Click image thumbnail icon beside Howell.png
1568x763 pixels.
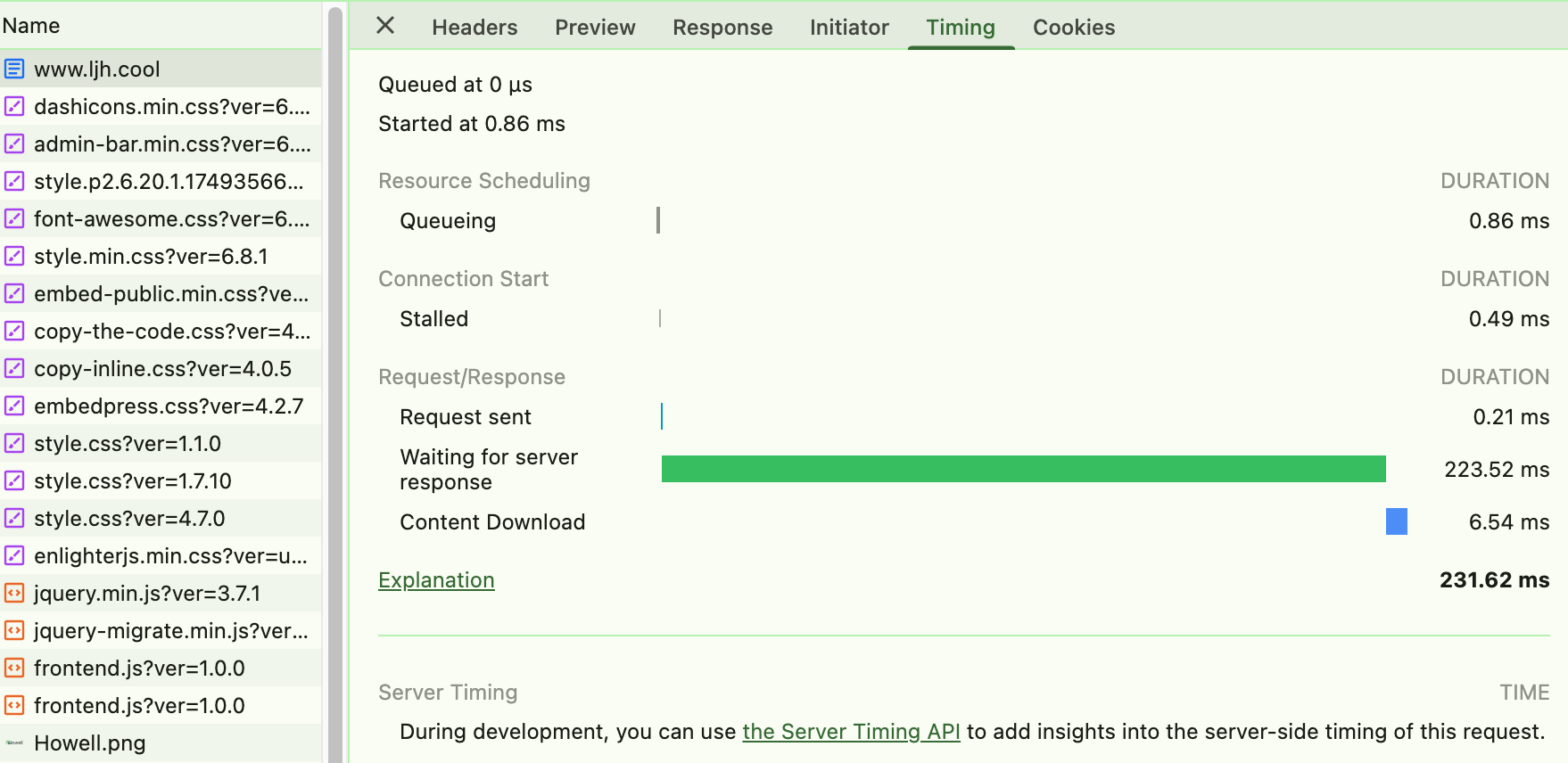click(x=14, y=742)
